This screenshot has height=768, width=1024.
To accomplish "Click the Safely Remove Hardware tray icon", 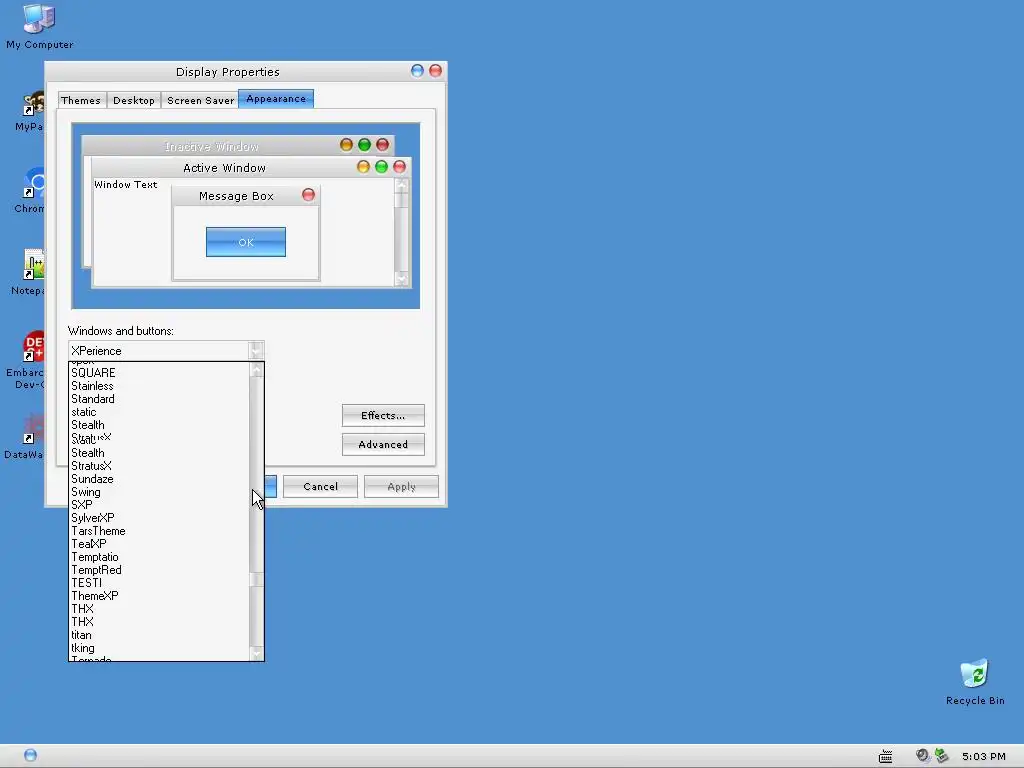I will tap(941, 756).
